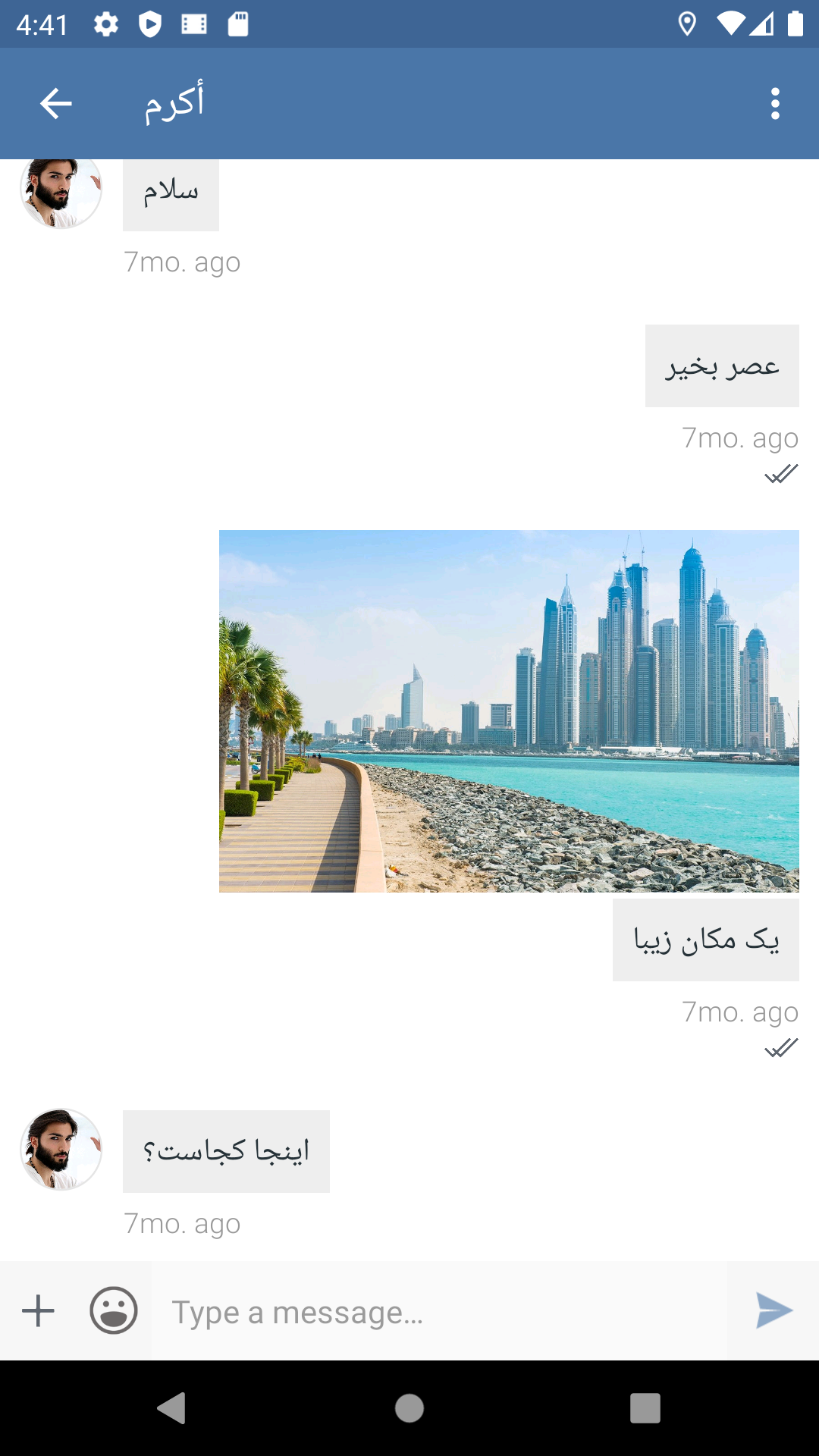819x1456 pixels.
Task: Tap Android home navigation button
Action: pos(409,1408)
